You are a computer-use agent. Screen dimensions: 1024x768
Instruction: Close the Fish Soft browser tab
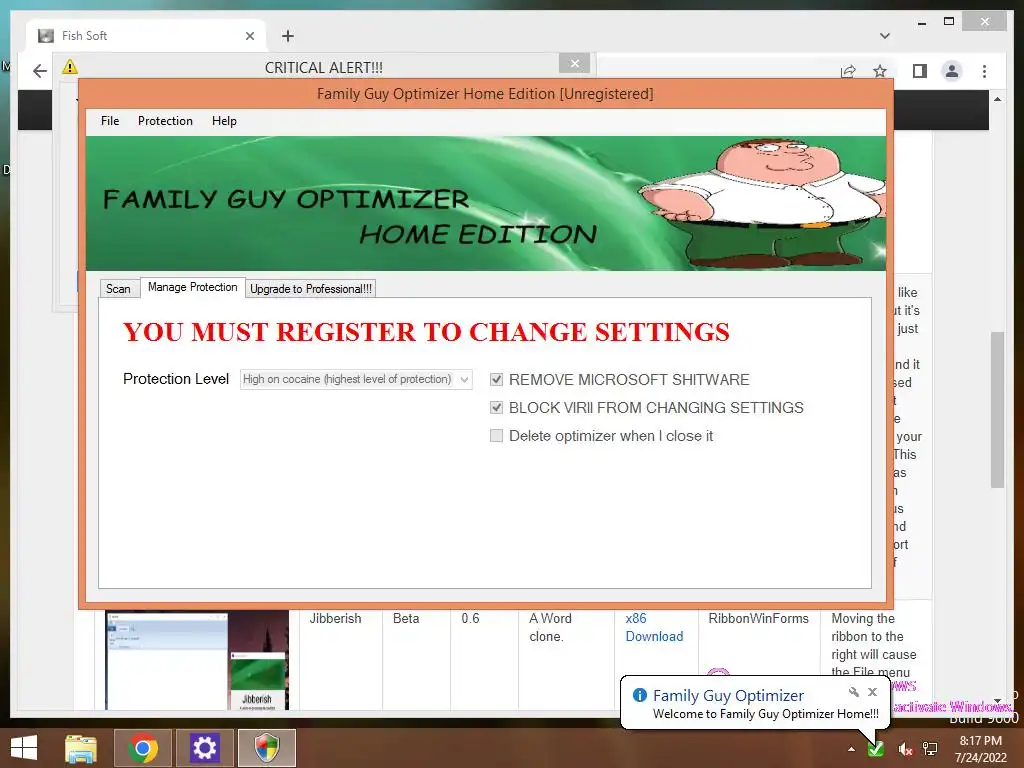(x=249, y=36)
